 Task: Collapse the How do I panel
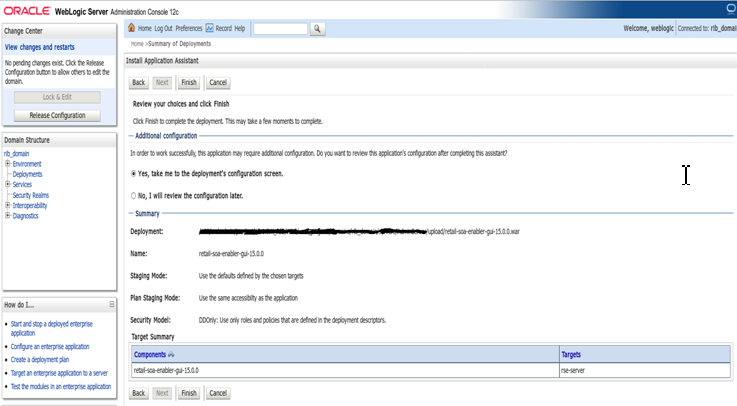(112, 304)
